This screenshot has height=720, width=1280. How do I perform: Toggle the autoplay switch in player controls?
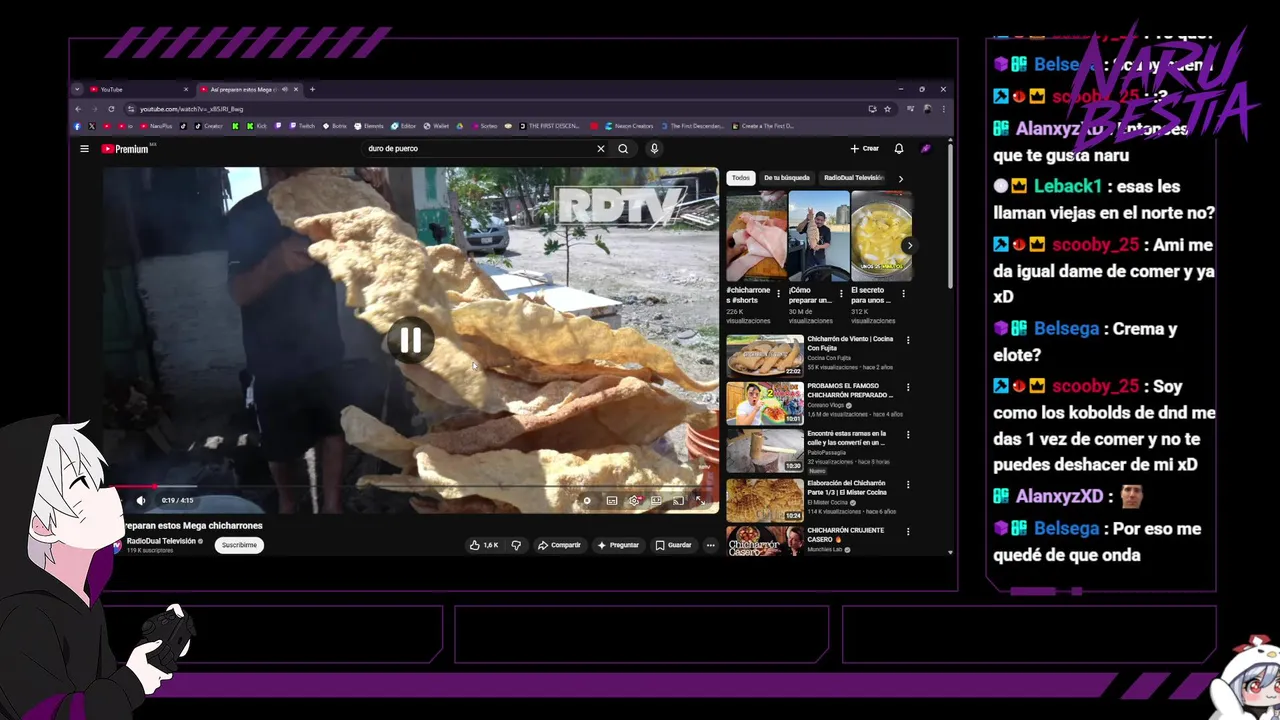[587, 501]
